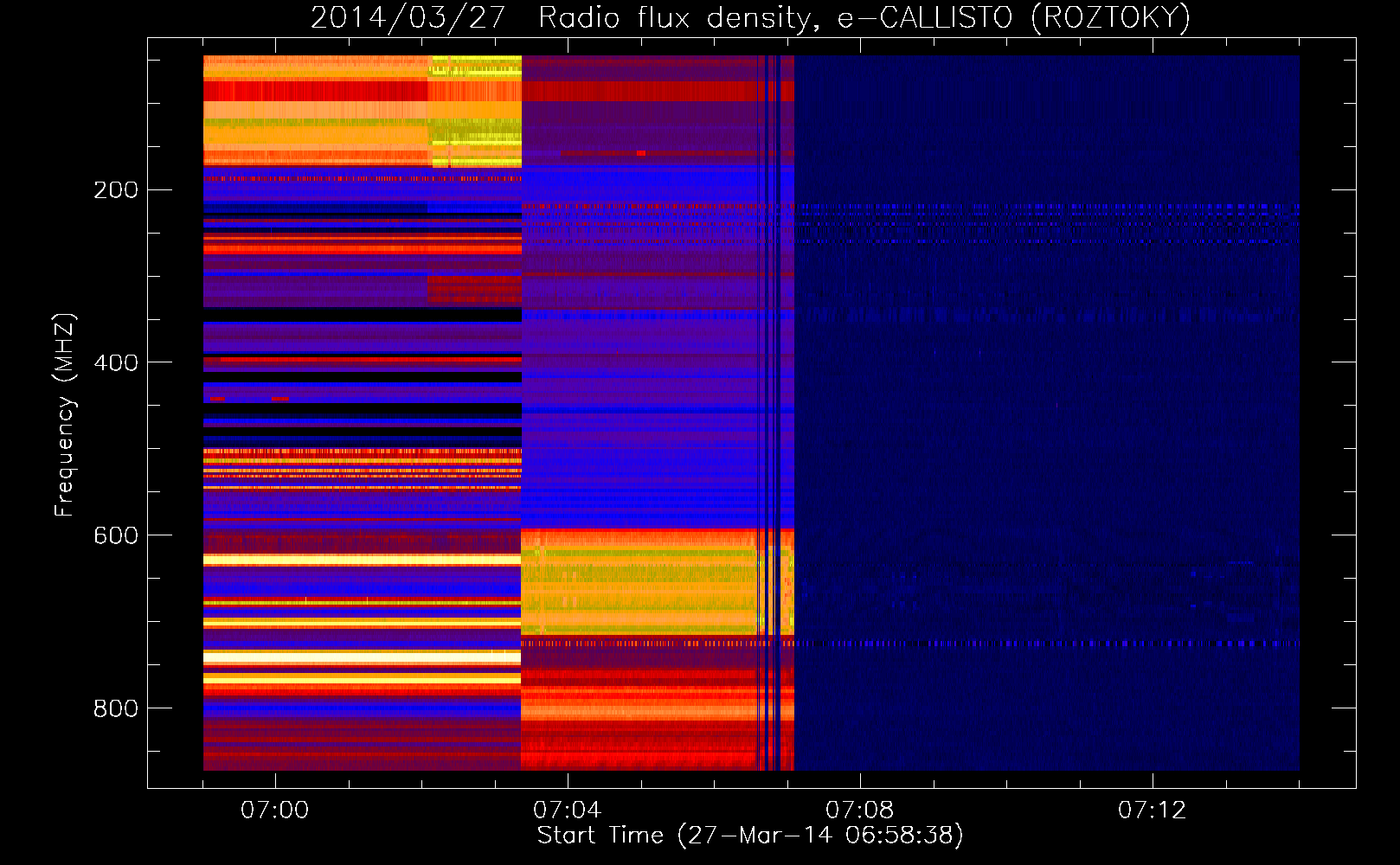Click the 07:12 time tick label

[1152, 811]
